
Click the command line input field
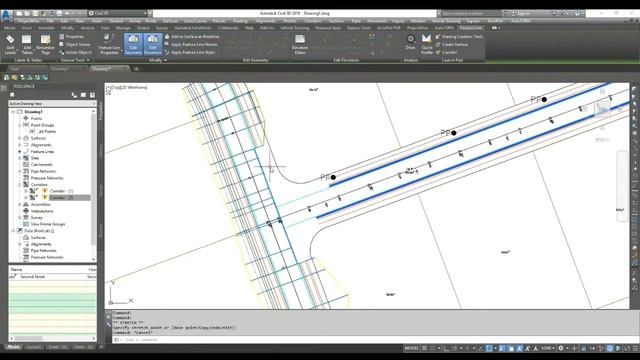[371, 340]
